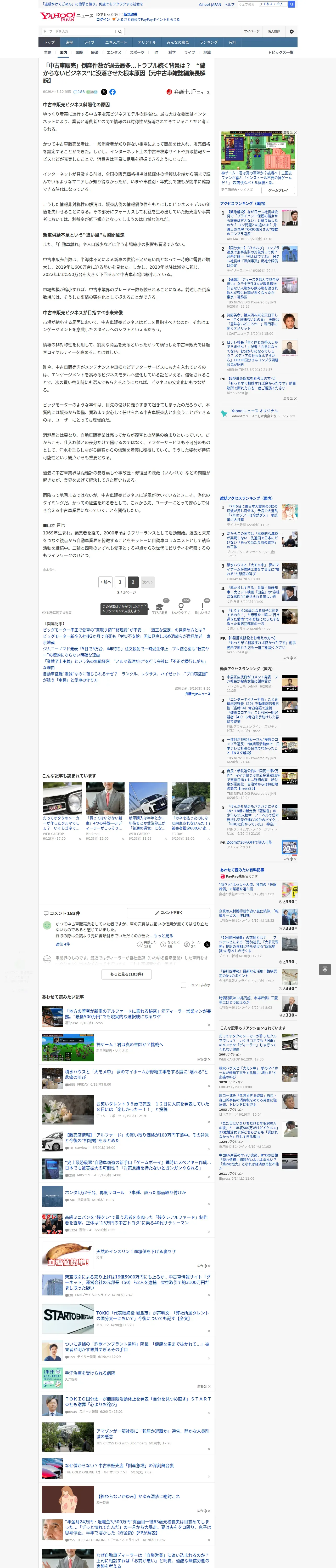Screen dimensions: 336x1568
Task: Click 共感した smiley reaction on the first comment
Action: (x=140, y=944)
